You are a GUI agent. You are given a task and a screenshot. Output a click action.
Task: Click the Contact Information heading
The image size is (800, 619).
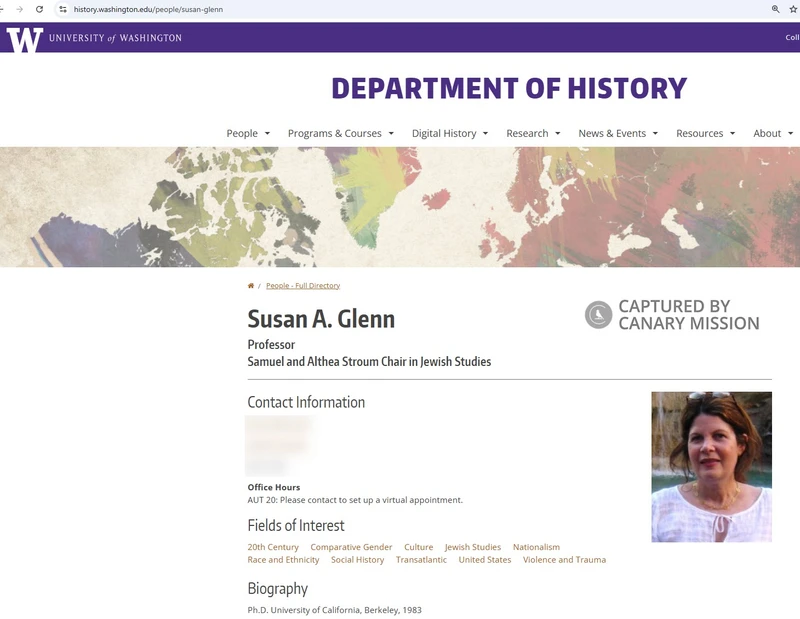[306, 402]
